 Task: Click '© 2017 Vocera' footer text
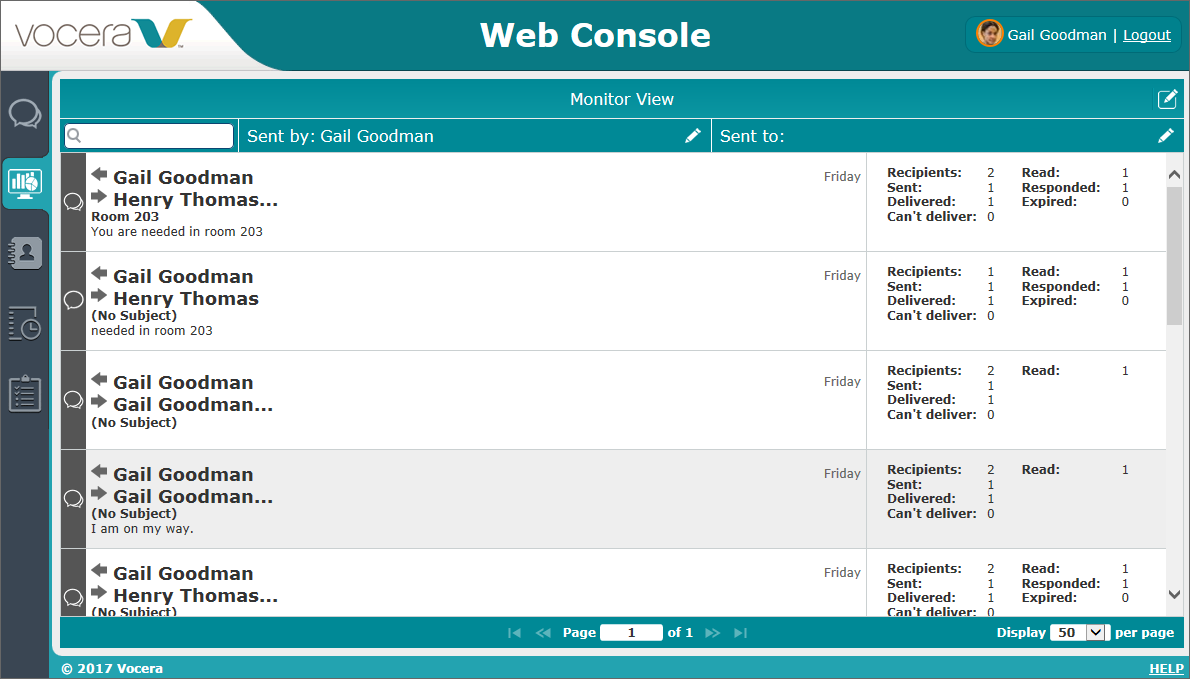[x=112, y=668]
